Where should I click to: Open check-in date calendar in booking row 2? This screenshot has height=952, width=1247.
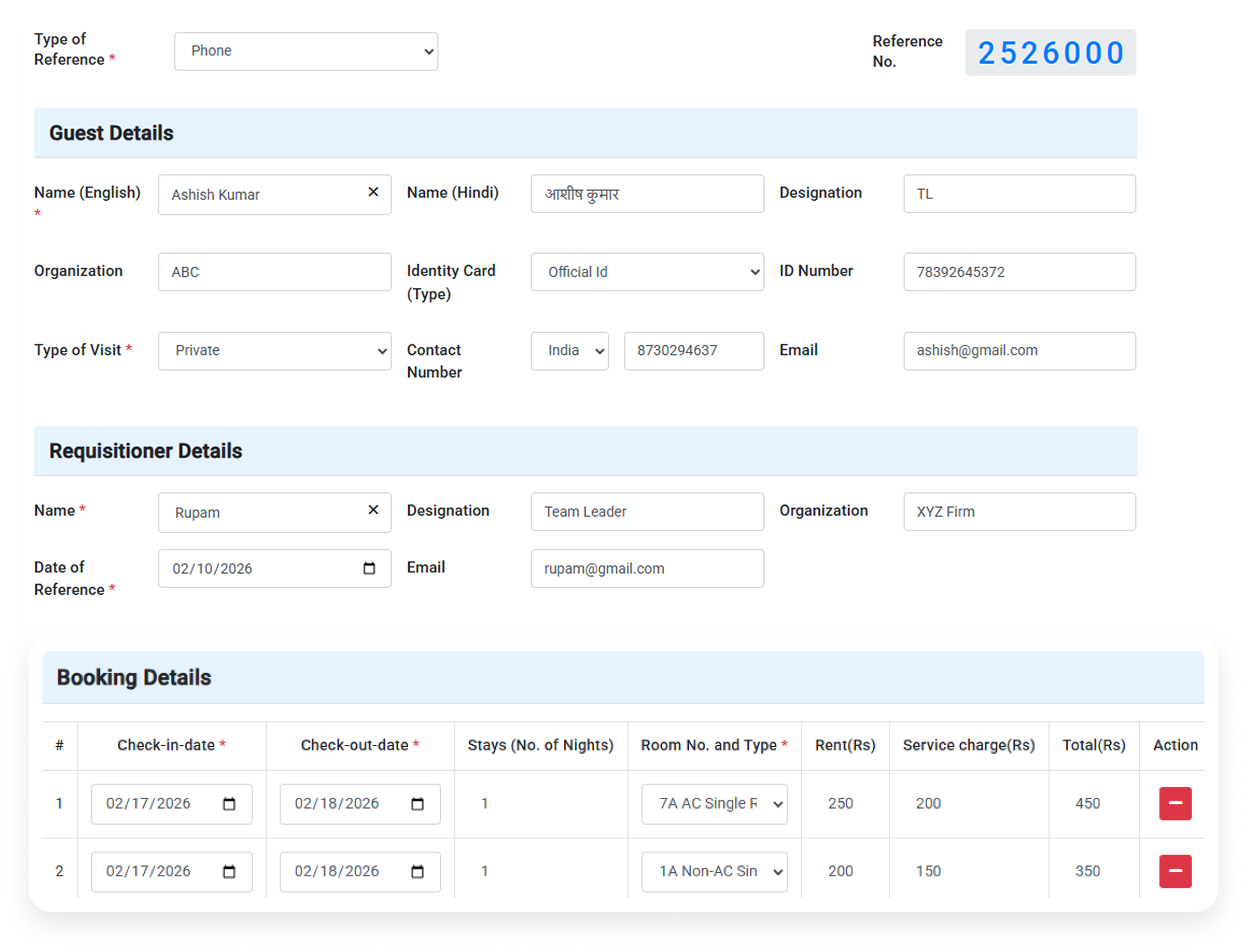point(229,871)
